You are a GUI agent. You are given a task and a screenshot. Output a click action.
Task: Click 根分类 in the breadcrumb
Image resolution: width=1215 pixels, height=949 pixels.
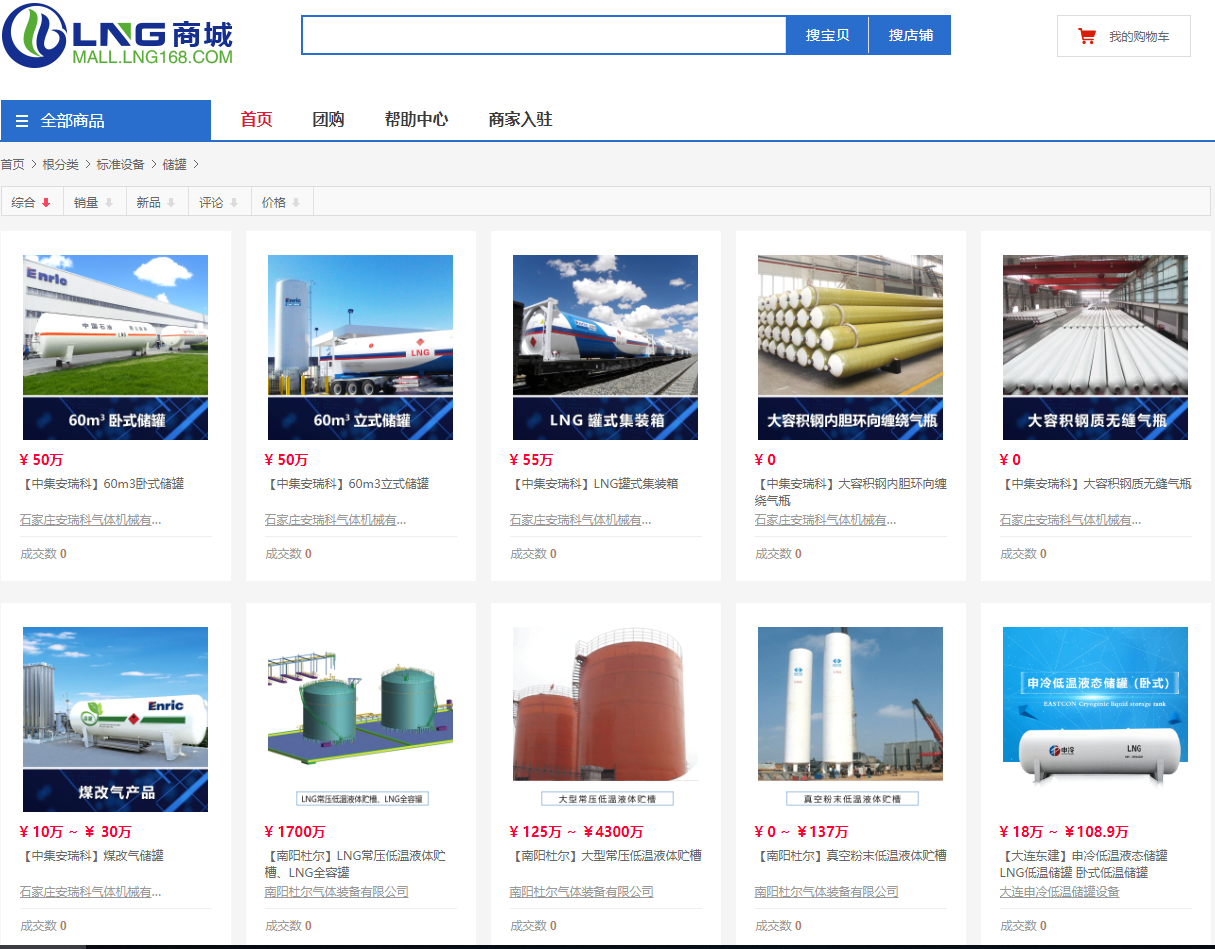click(x=60, y=164)
